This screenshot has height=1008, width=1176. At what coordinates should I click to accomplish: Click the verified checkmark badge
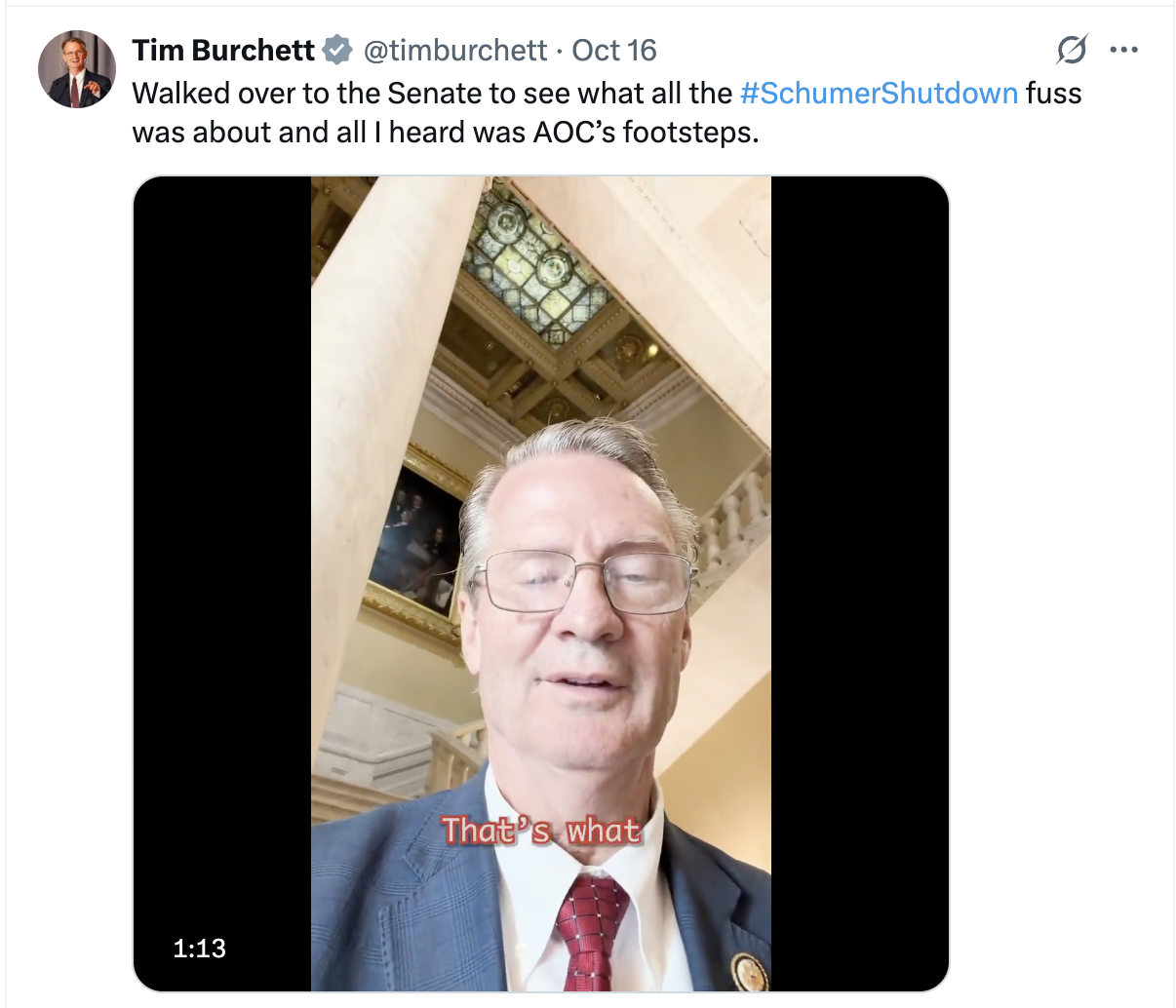click(x=337, y=50)
